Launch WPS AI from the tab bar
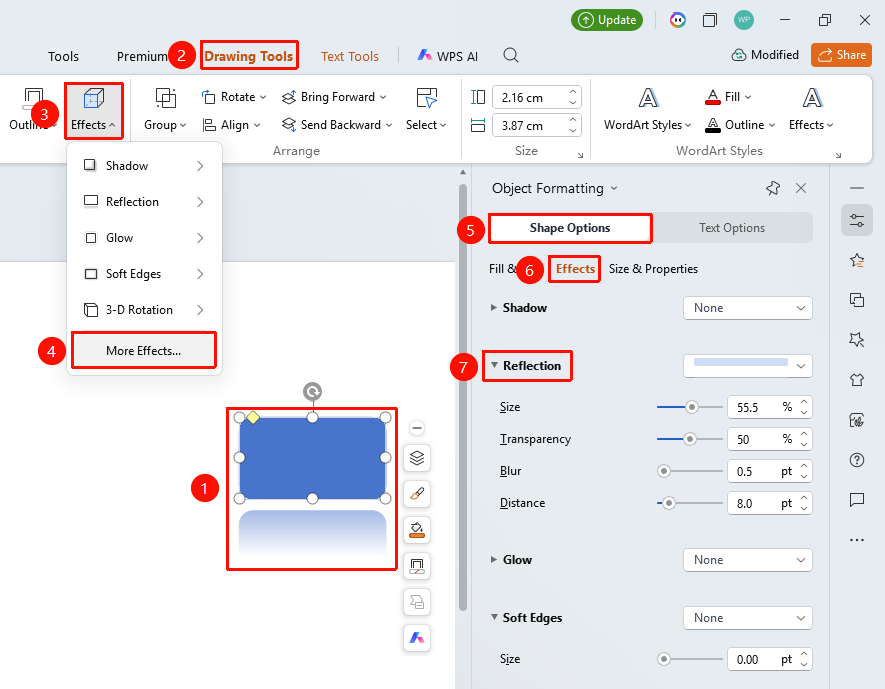 click(x=448, y=56)
